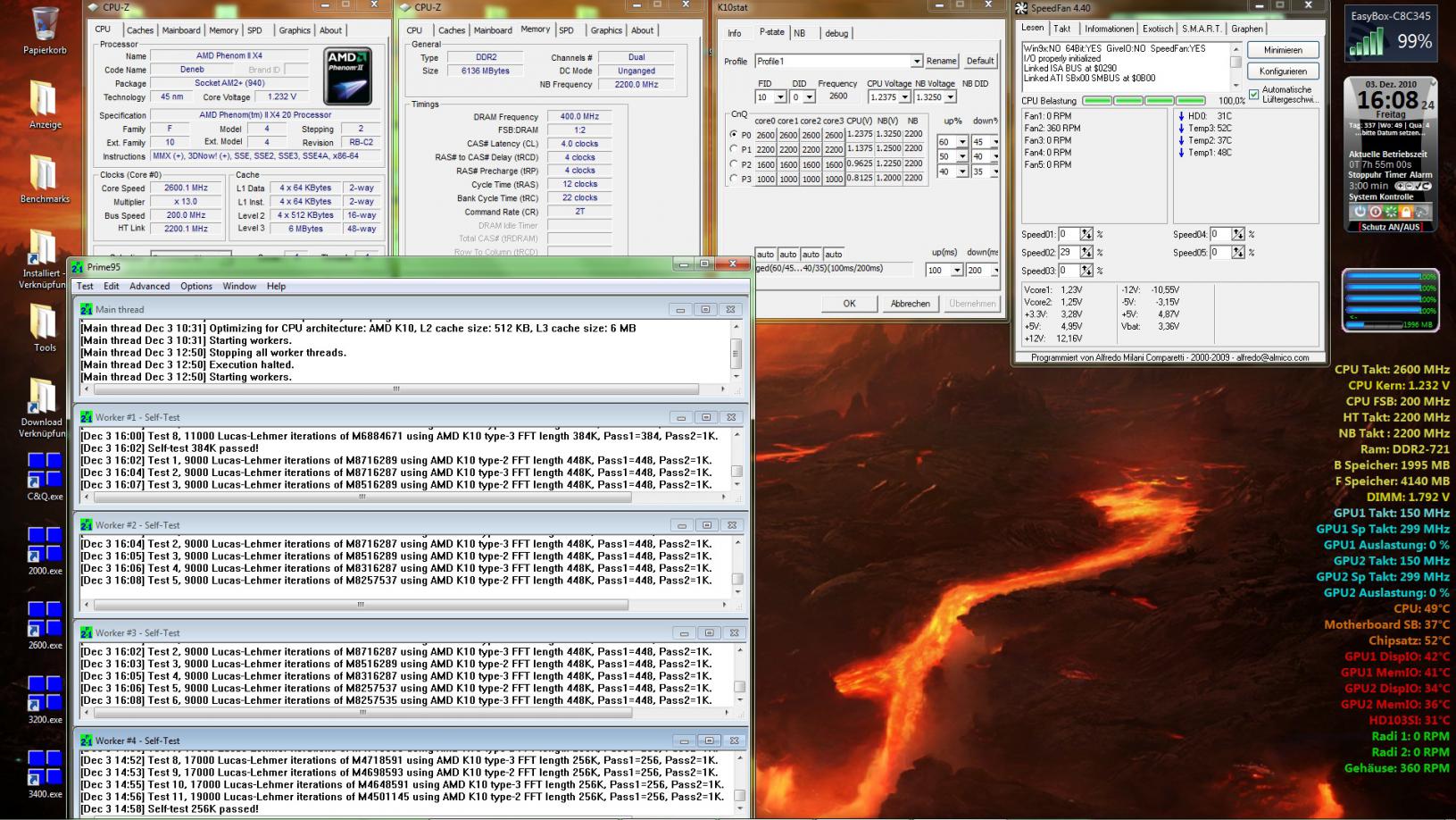The image size is (1456, 820).
Task: Click the Default button in K10stat
Action: (980, 61)
